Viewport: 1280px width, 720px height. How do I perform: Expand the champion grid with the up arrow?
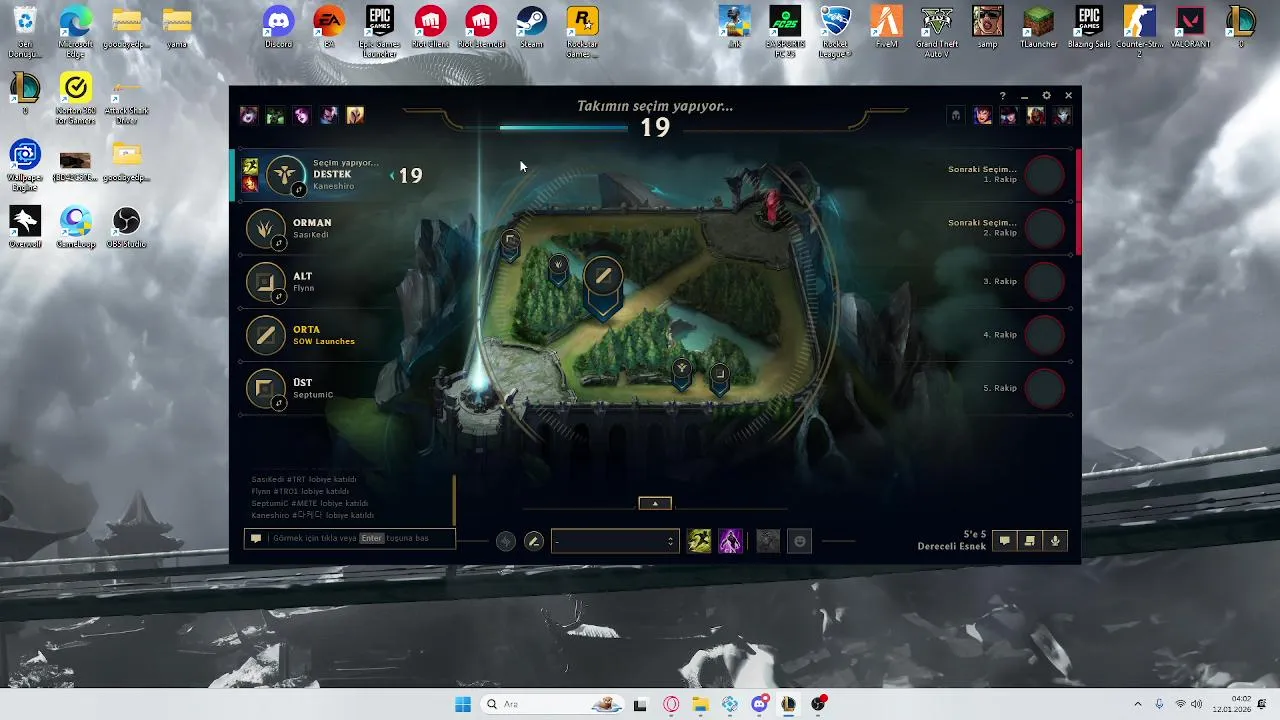point(655,503)
